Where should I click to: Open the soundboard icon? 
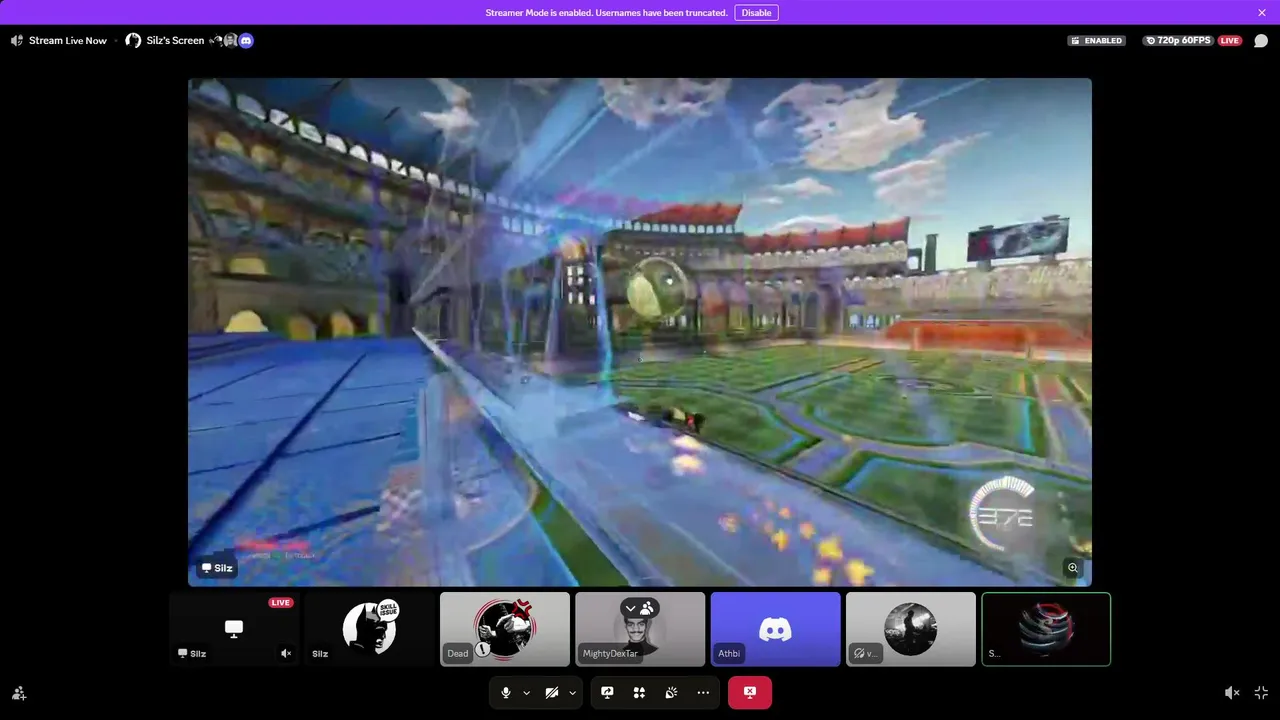click(671, 692)
